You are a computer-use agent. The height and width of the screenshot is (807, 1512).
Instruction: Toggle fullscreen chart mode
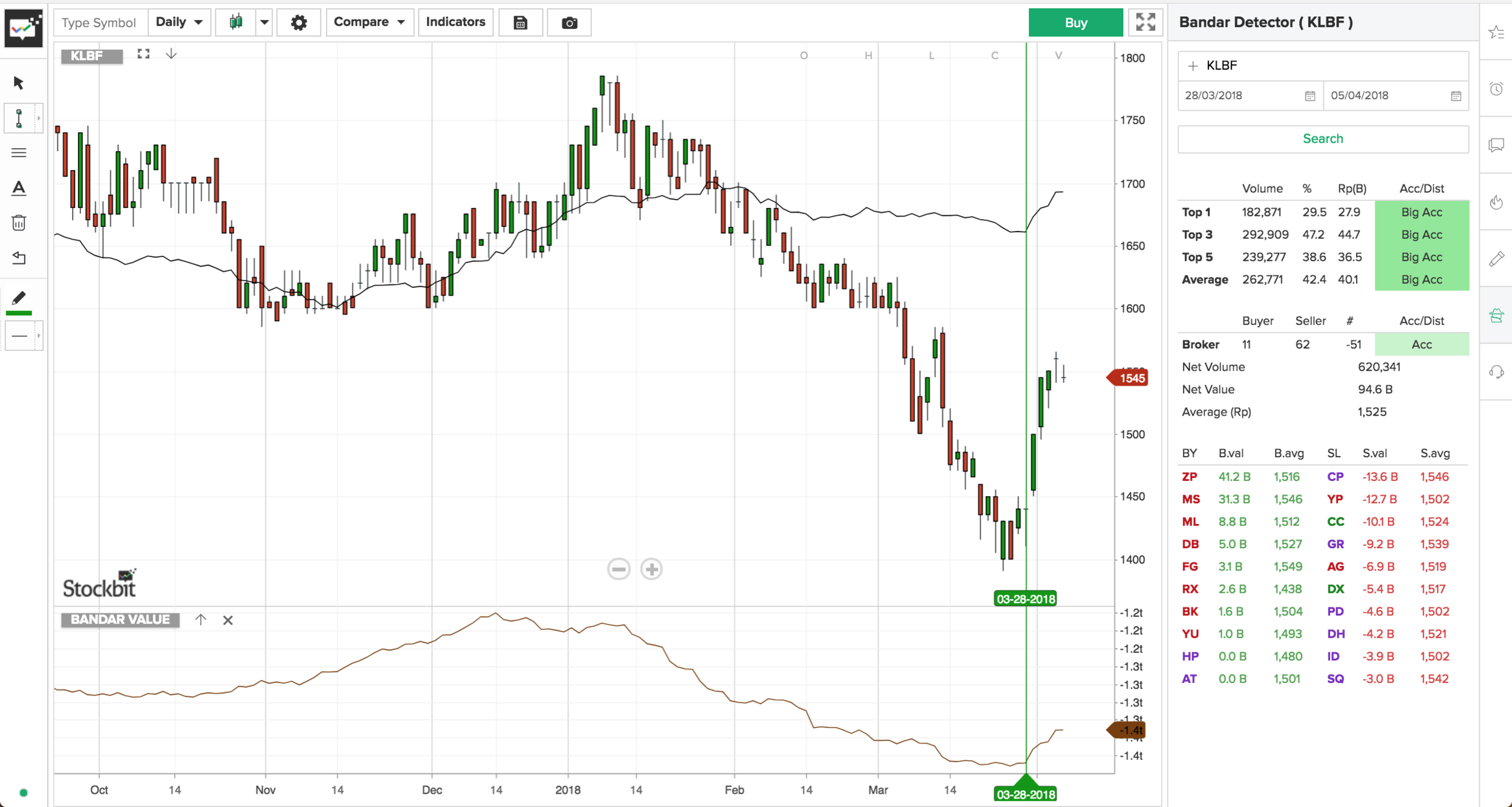(x=1145, y=22)
